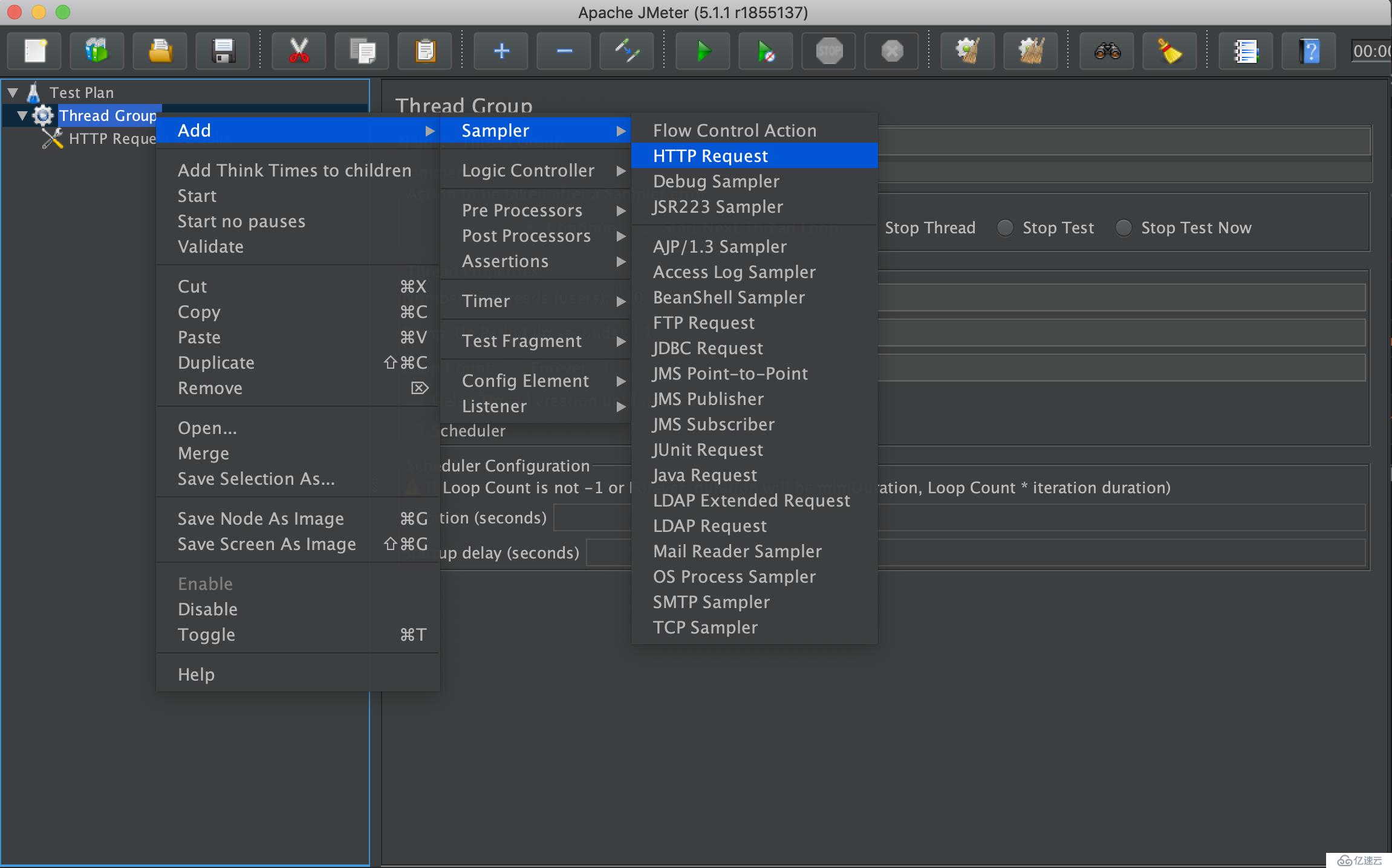Open the Templates icon in toolbar
Screen dimensions: 1392x868
pos(97,51)
